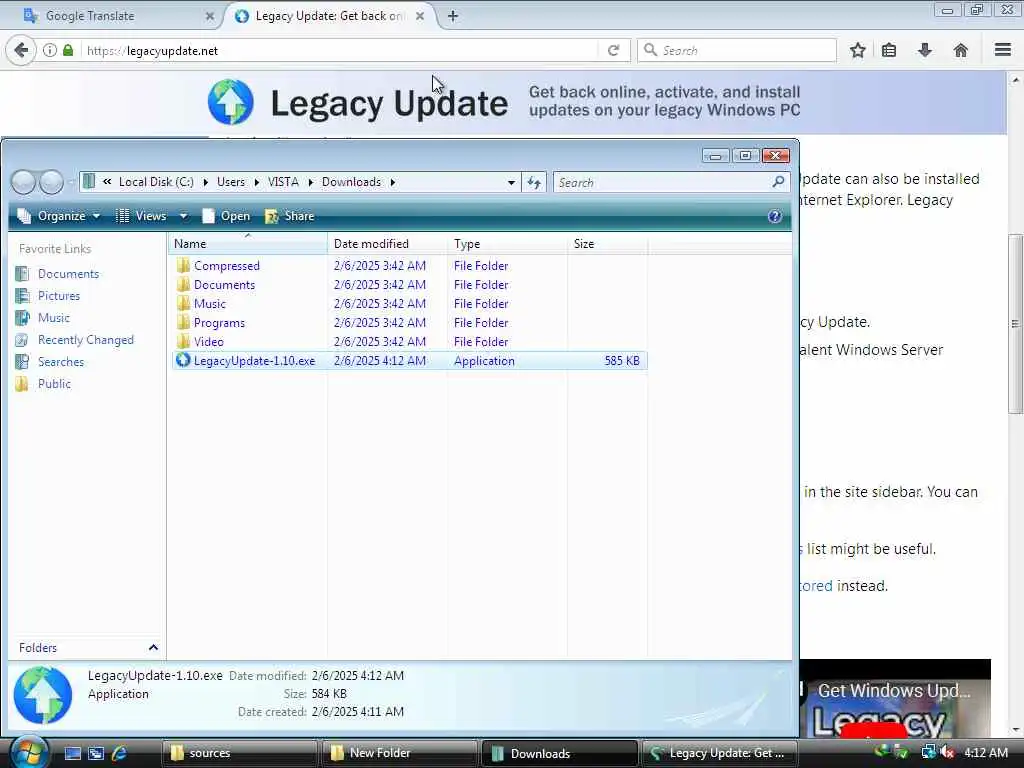This screenshot has width=1024, height=768.
Task: Expand the breadcrumb overflow chevron
Action: pos(107,182)
